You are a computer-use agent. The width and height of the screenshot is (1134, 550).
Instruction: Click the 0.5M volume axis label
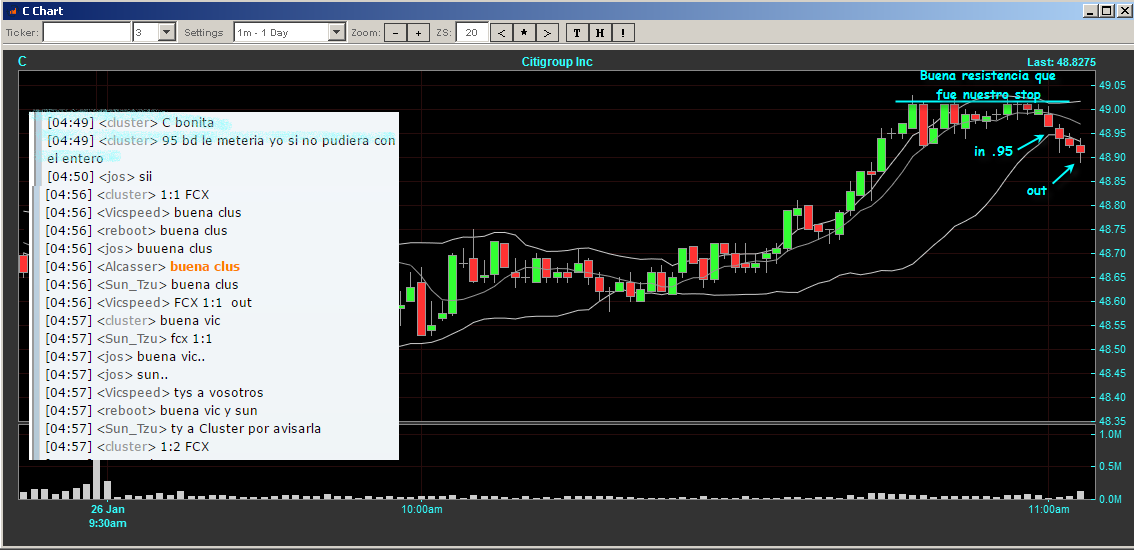[x=1111, y=466]
